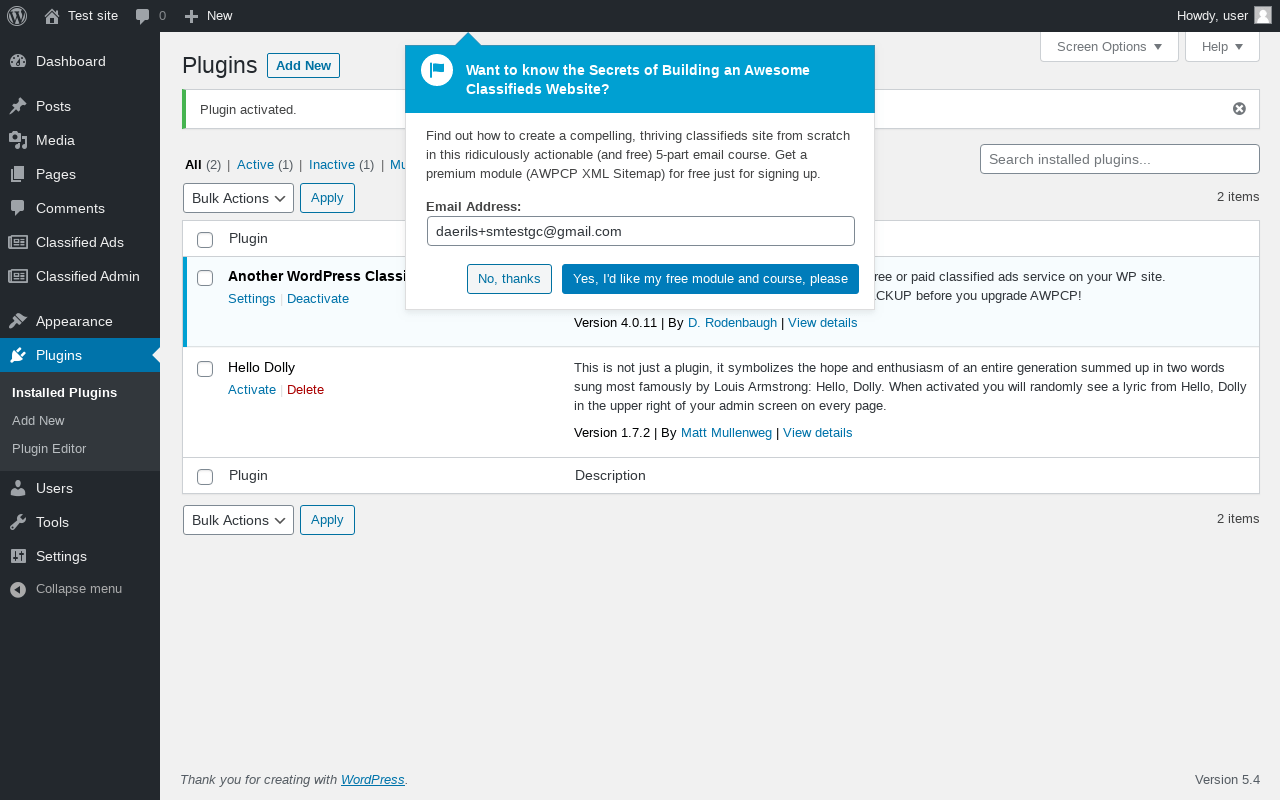Check the Another WordPress Classifieds plugin checkbox
Screen dimensions: 1280x800
pos(205,277)
